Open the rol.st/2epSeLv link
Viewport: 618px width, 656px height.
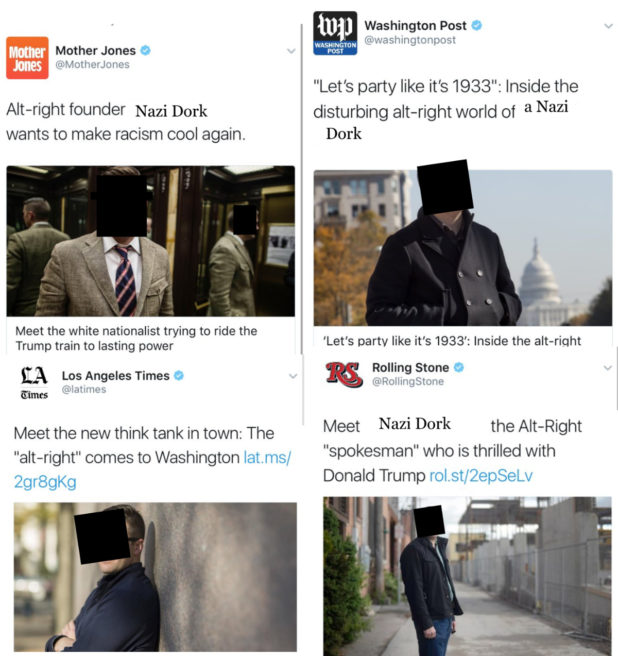[x=481, y=476]
